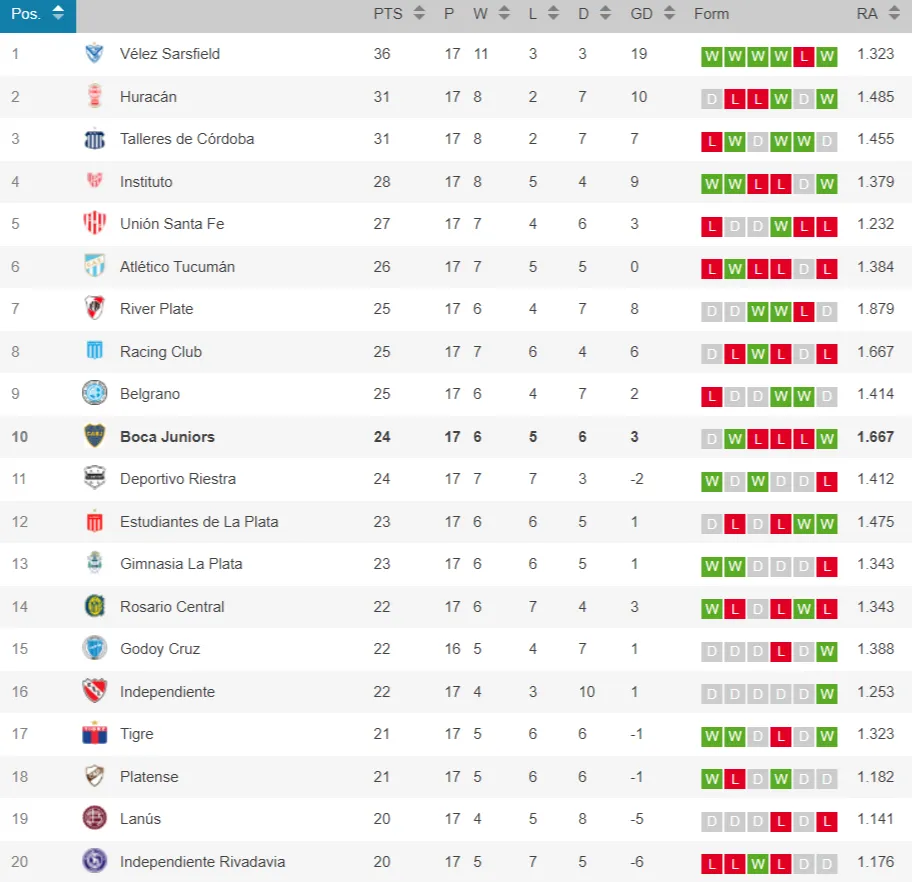Viewport: 912px width, 882px height.
Task: Click the RA column header
Action: (x=867, y=14)
